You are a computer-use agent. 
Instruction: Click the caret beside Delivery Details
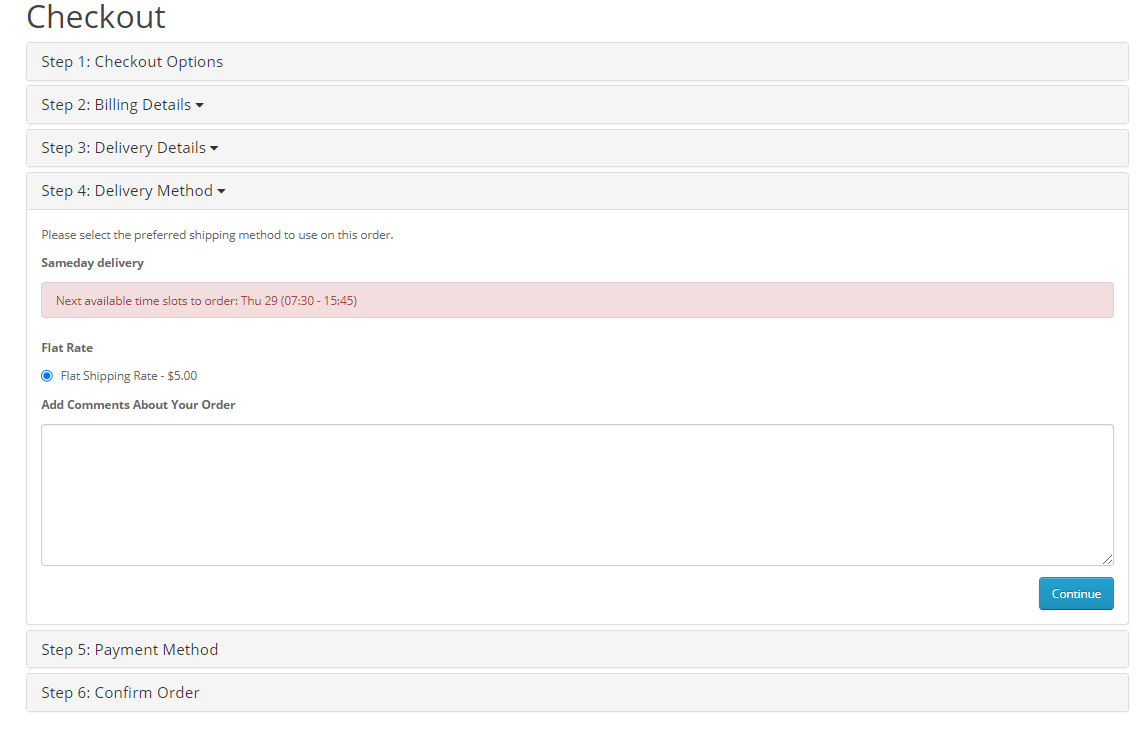pos(214,148)
